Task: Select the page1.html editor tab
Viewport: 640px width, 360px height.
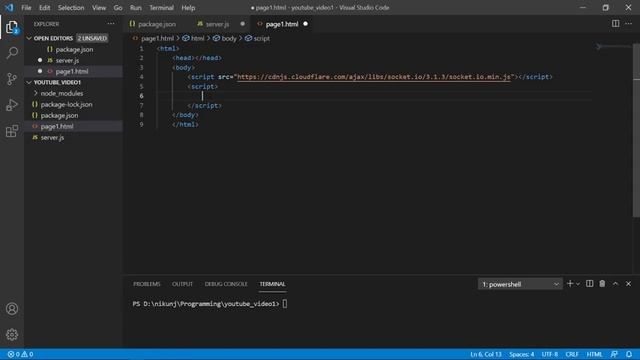Action: click(x=282, y=24)
